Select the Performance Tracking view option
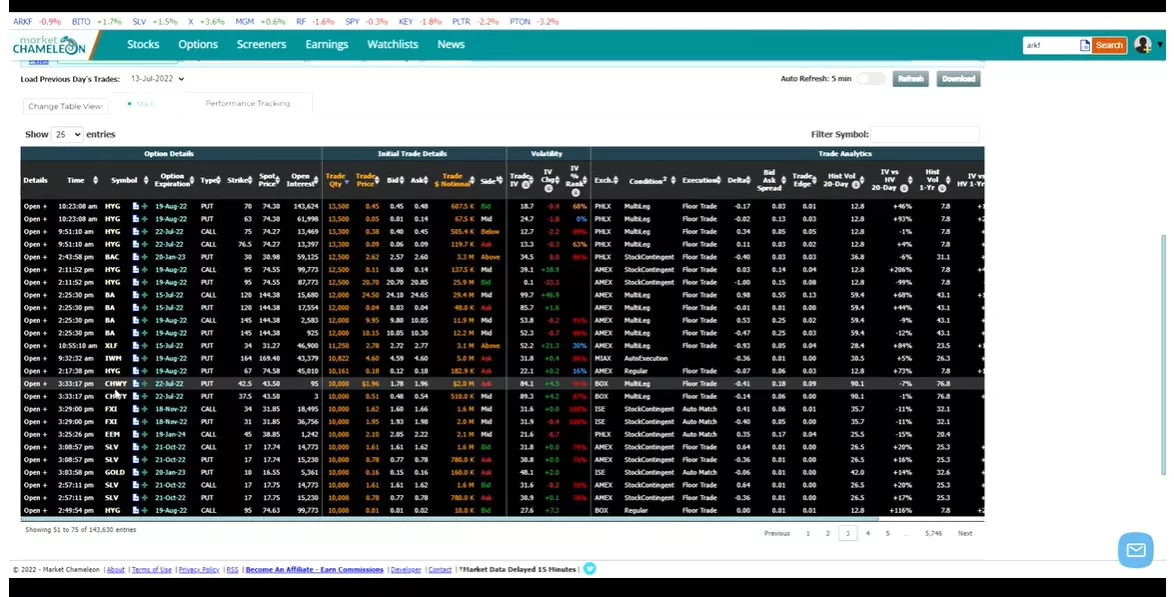Viewport: 1174px width, 597px height. click(x=247, y=103)
